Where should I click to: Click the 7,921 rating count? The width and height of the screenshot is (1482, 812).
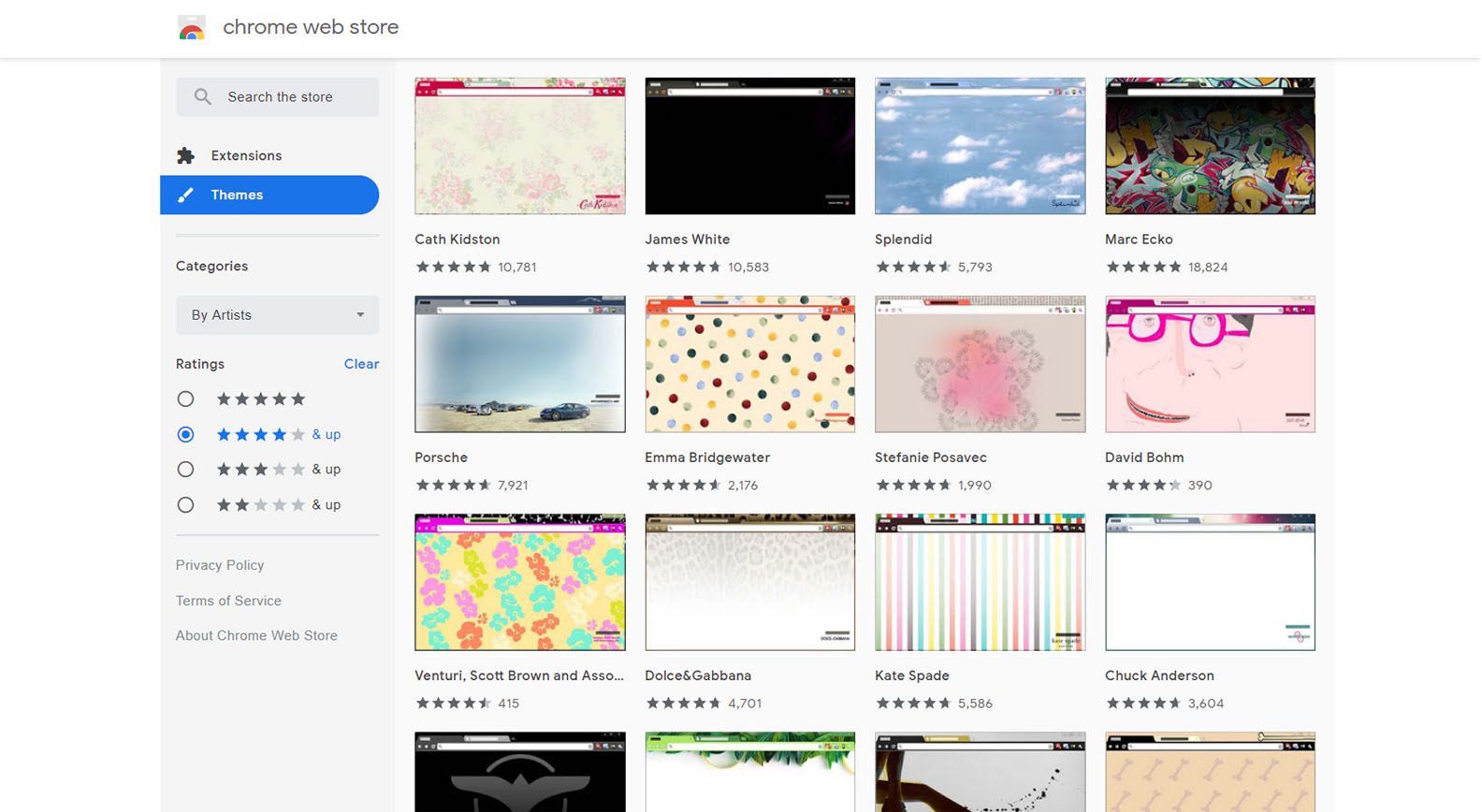[513, 485]
